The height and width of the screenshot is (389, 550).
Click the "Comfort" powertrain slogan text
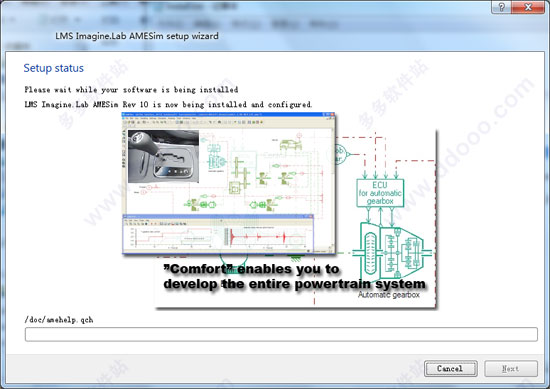294,276
